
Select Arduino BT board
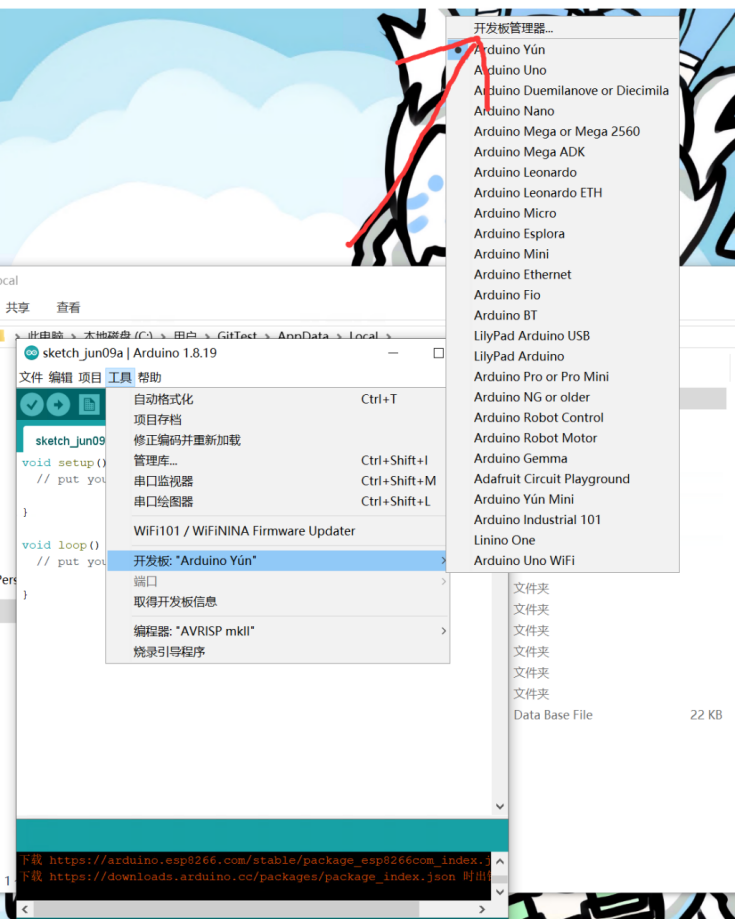[563, 316]
